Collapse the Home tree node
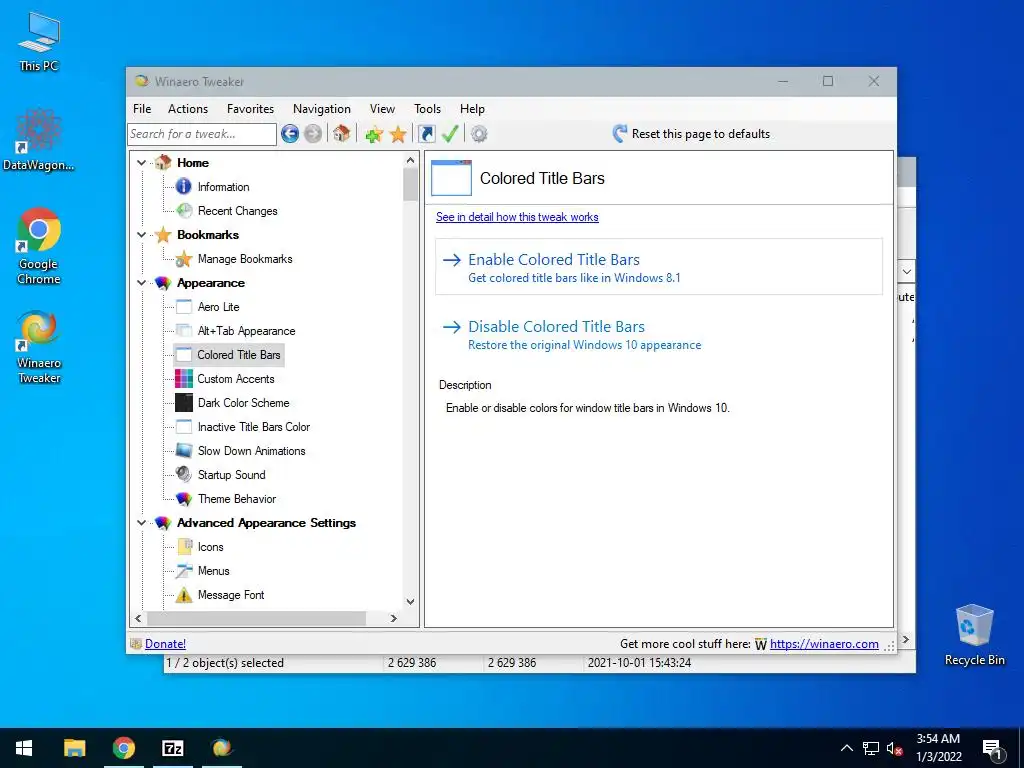 click(141, 163)
